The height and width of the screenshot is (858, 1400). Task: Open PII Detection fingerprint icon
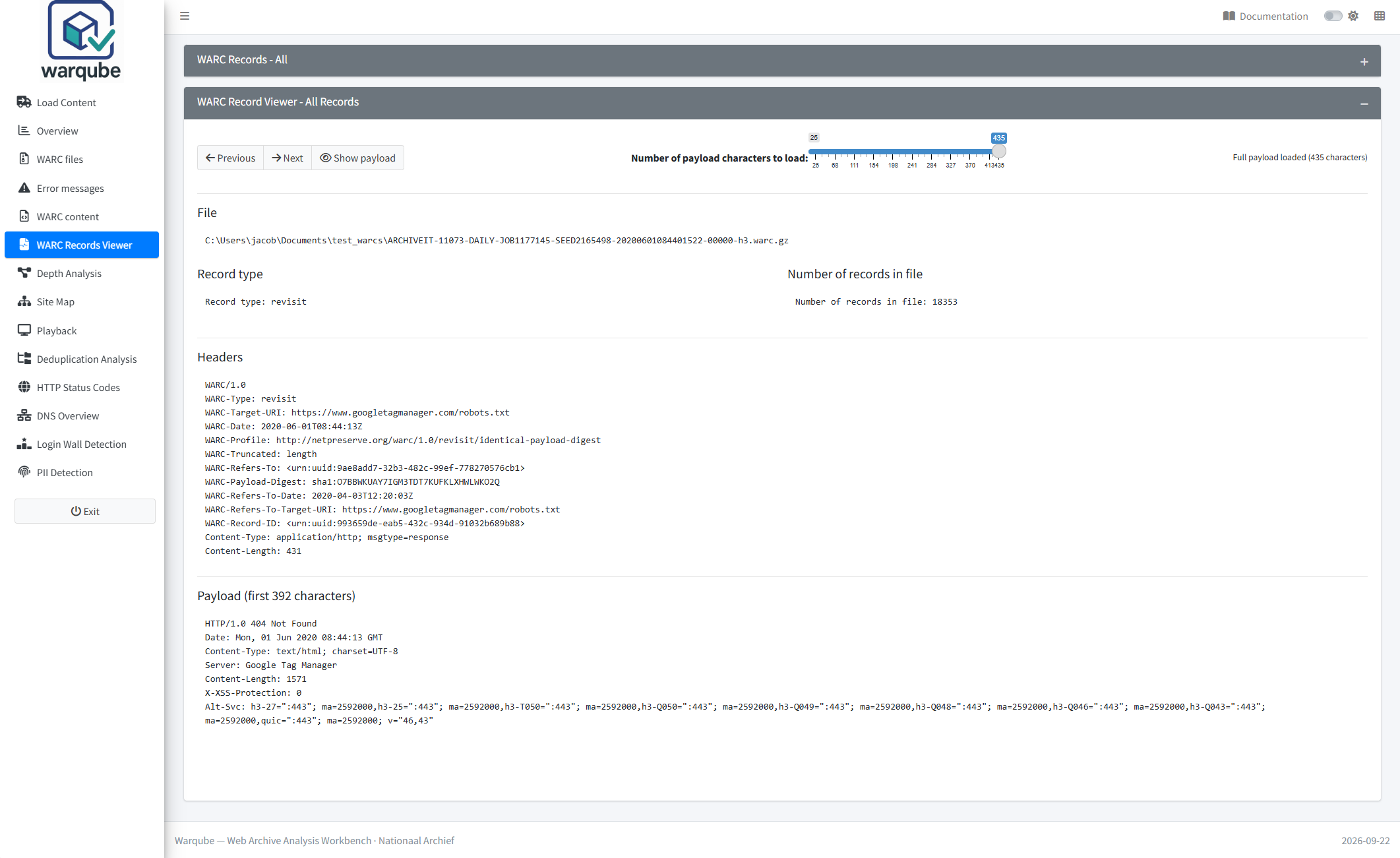[24, 472]
